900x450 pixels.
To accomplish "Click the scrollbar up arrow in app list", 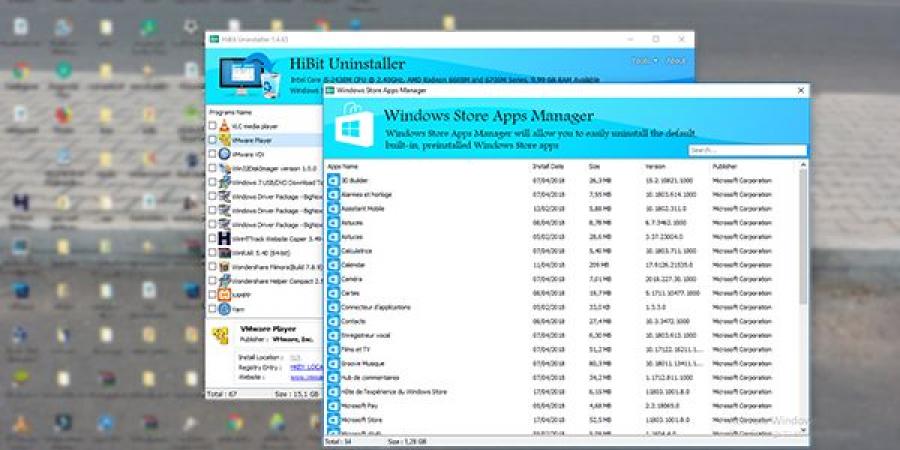I will coord(803,165).
